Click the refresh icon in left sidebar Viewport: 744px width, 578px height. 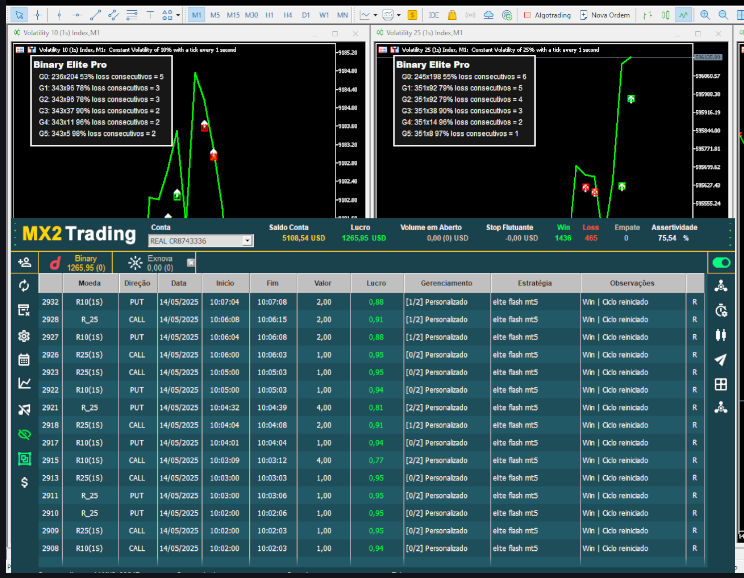pyautogui.click(x=24, y=286)
